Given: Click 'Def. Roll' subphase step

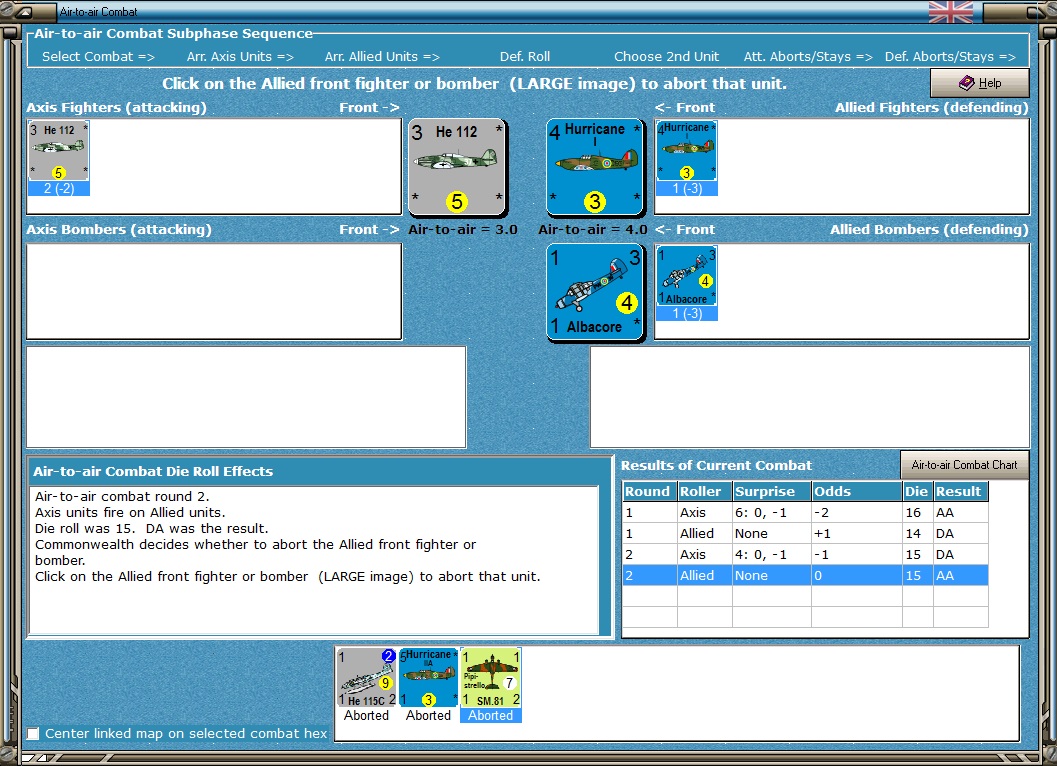Looking at the screenshot, I should coord(524,57).
